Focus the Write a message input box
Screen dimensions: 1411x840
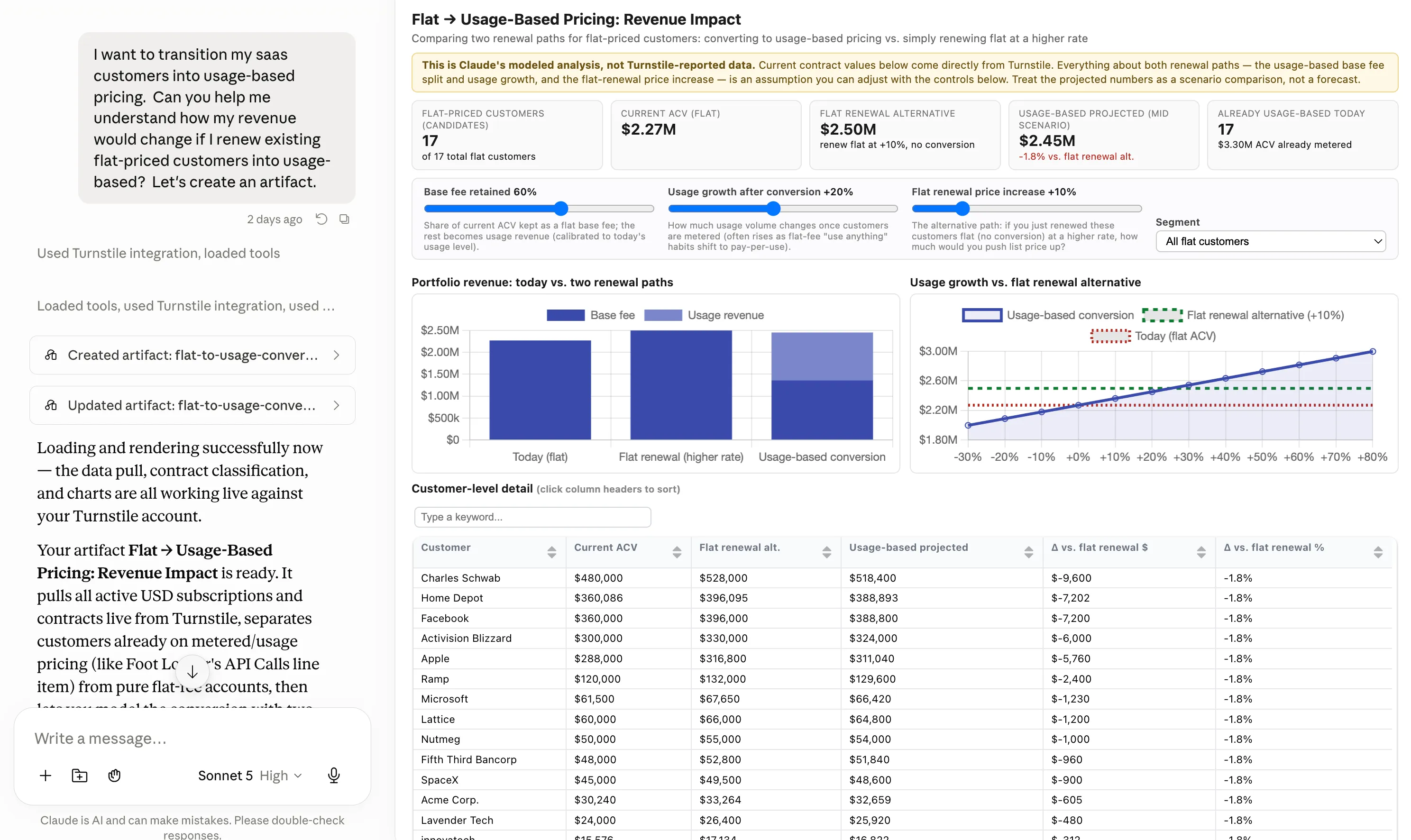click(192, 739)
